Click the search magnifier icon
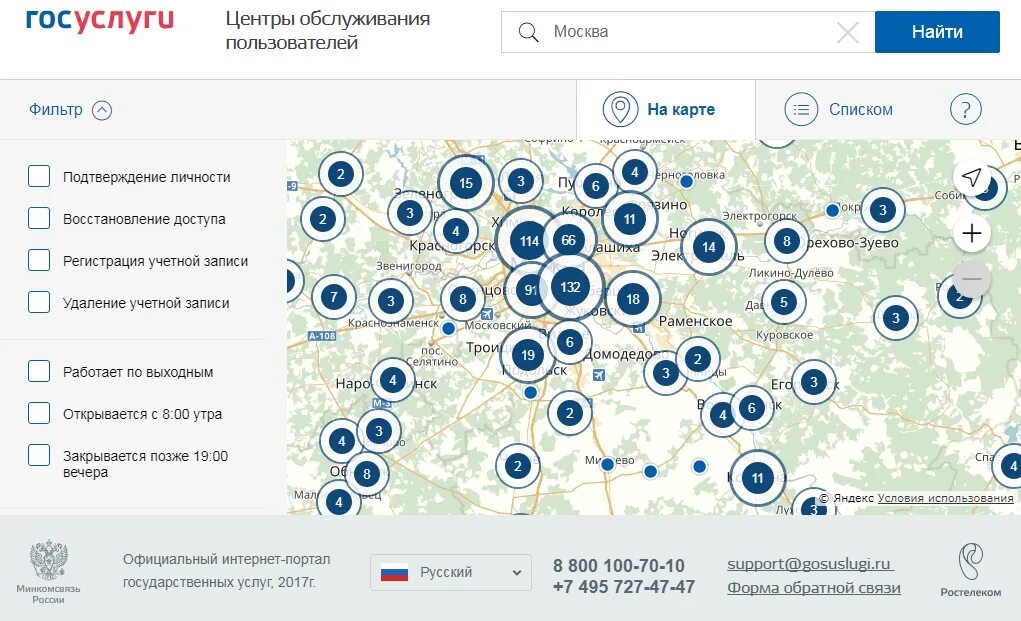The width and height of the screenshot is (1021, 621). [528, 32]
